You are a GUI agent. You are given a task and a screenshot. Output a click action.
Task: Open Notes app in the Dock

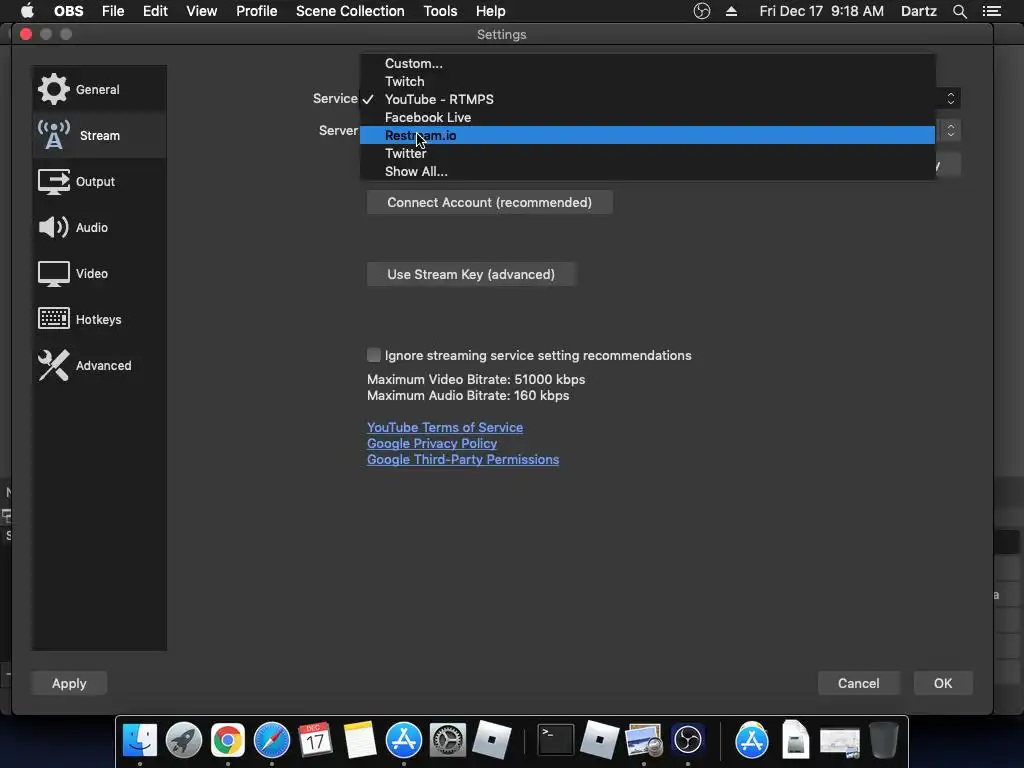pos(360,740)
